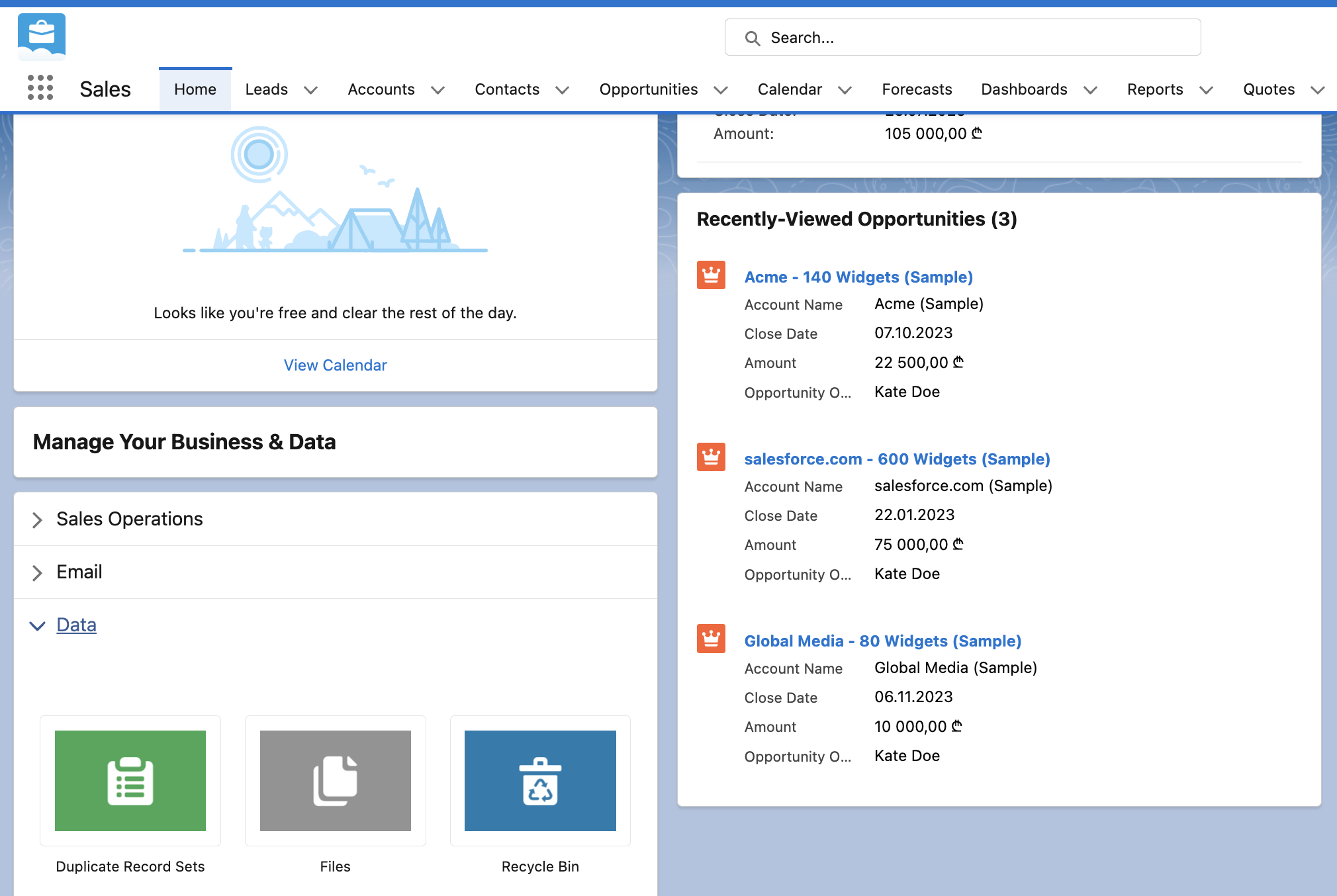Click the Duplicate Record Sets label

(130, 867)
